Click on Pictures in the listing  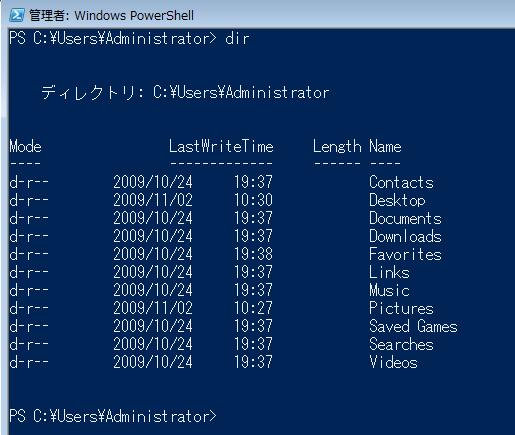pos(401,308)
